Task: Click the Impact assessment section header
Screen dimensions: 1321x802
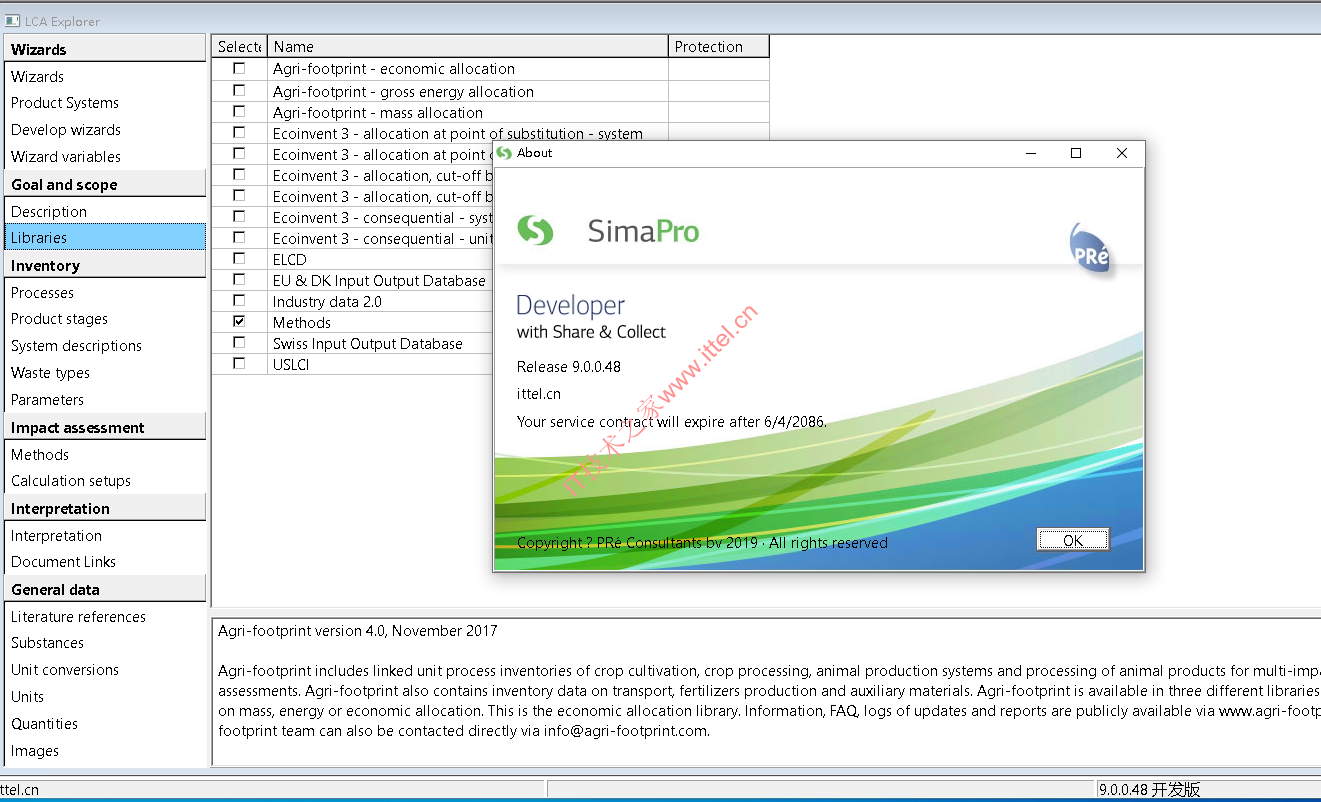Action: pyautogui.click(x=105, y=427)
